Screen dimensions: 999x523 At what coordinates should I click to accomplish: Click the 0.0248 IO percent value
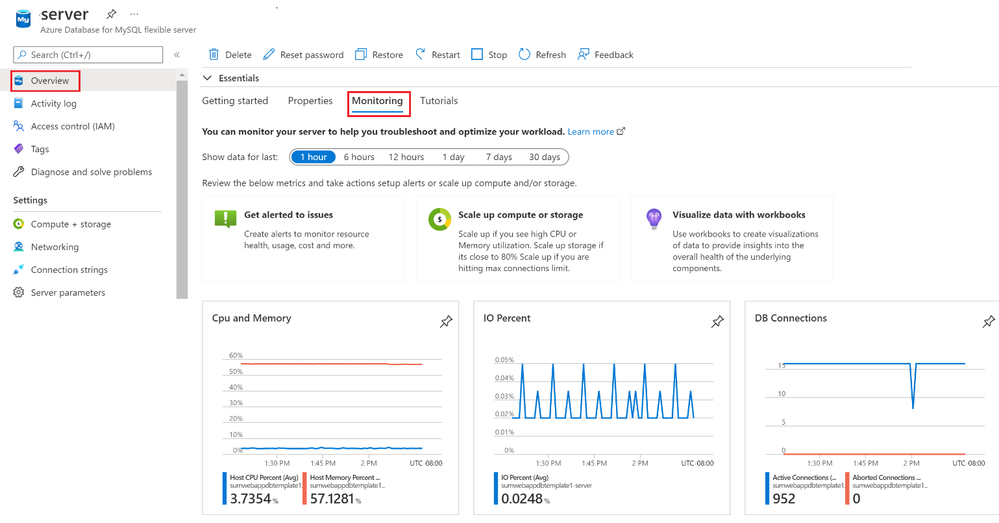pyautogui.click(x=522, y=499)
